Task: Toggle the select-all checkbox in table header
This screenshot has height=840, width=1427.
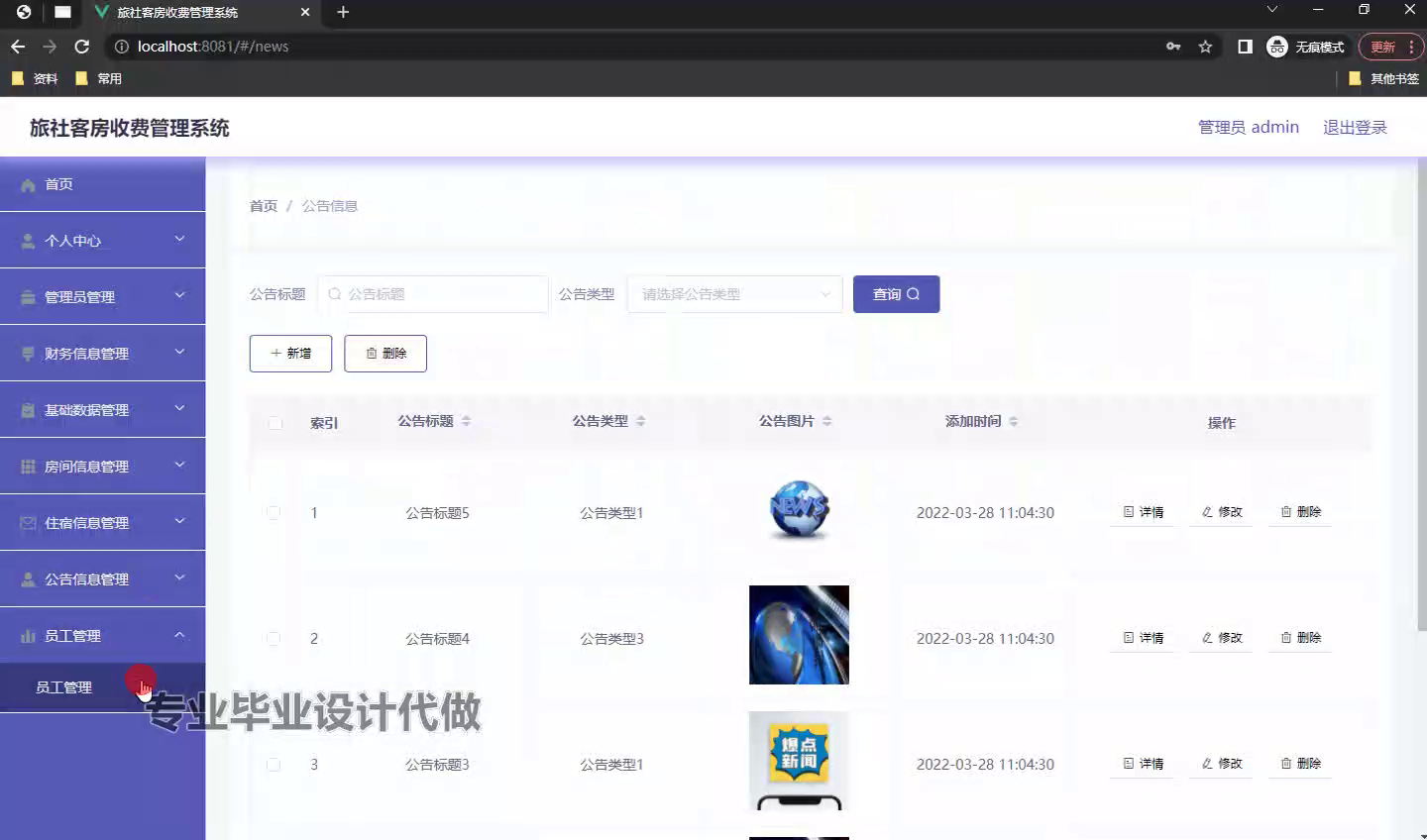Action: tap(274, 422)
